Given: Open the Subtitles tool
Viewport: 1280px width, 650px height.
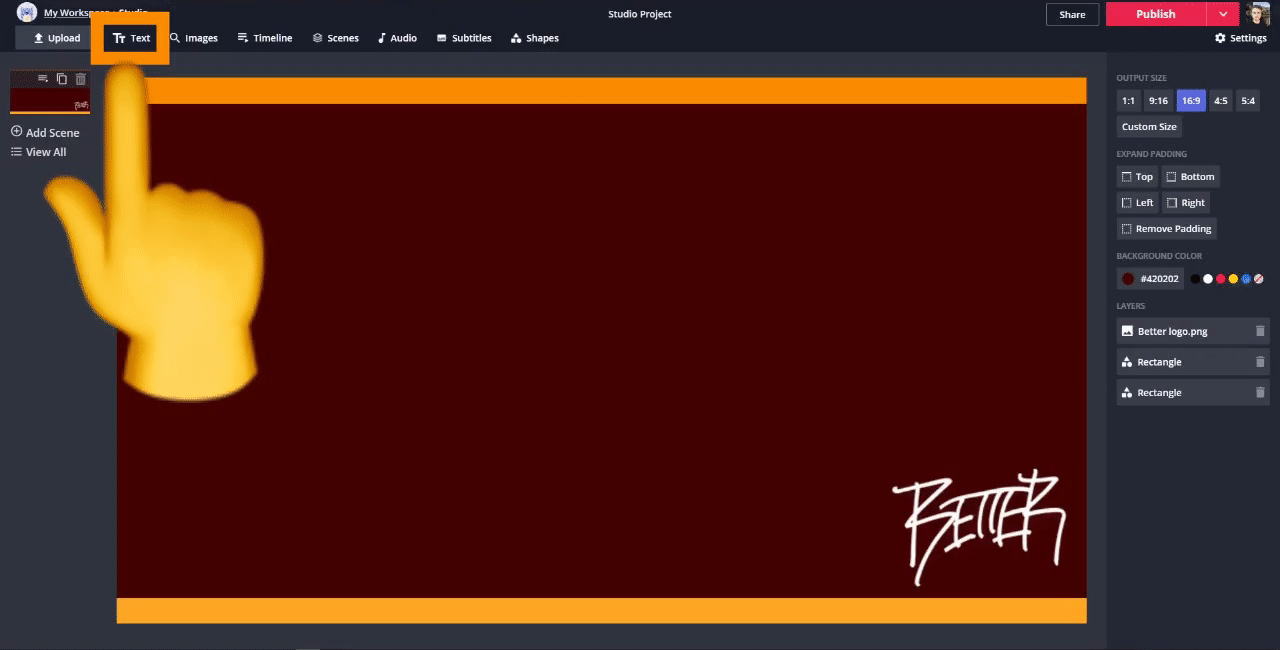Looking at the screenshot, I should (x=464, y=38).
